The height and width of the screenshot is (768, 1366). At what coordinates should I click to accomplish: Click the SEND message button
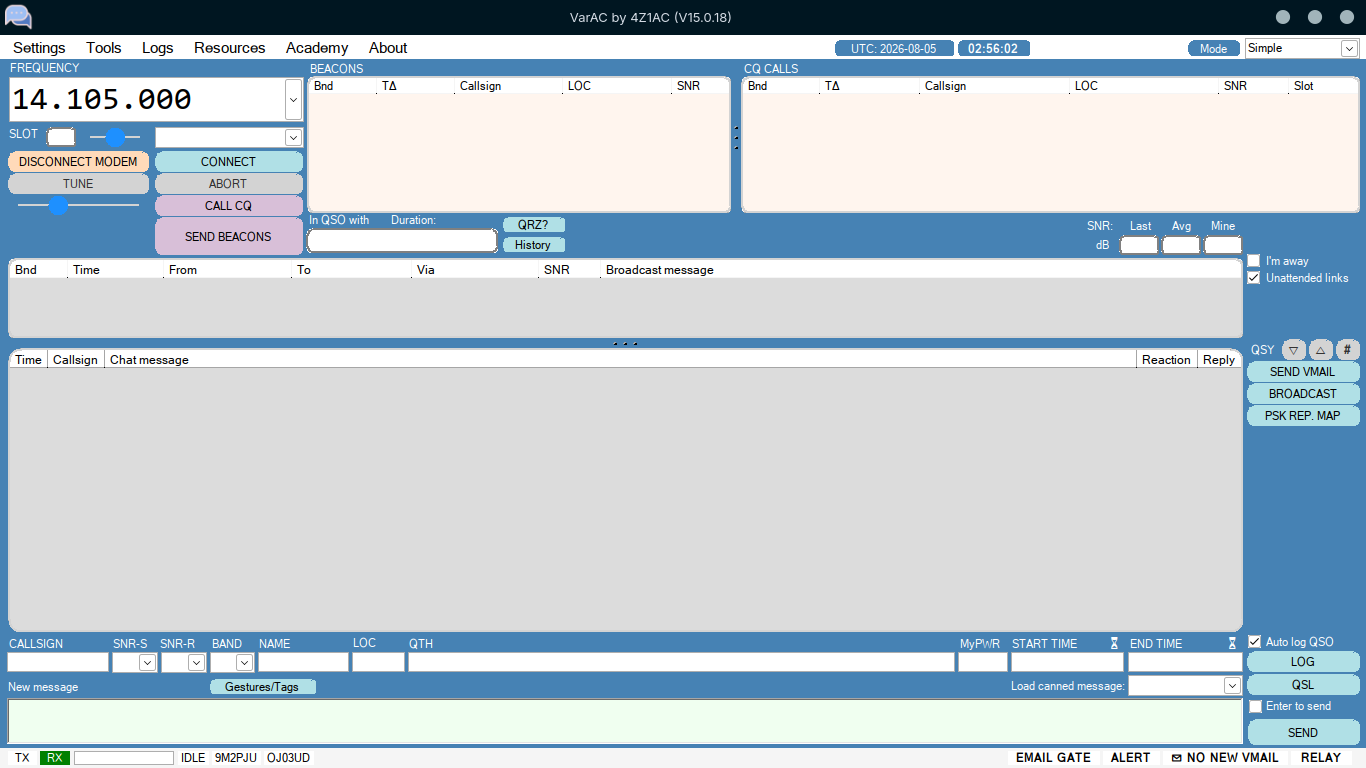click(1303, 733)
